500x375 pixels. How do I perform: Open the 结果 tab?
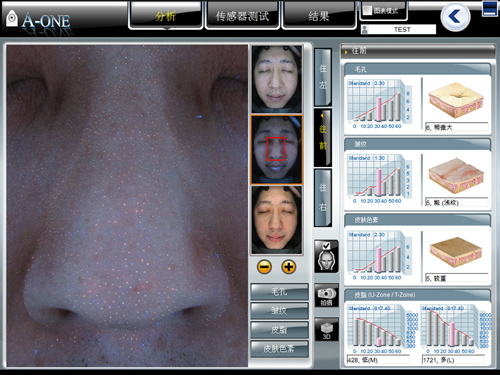(319, 16)
